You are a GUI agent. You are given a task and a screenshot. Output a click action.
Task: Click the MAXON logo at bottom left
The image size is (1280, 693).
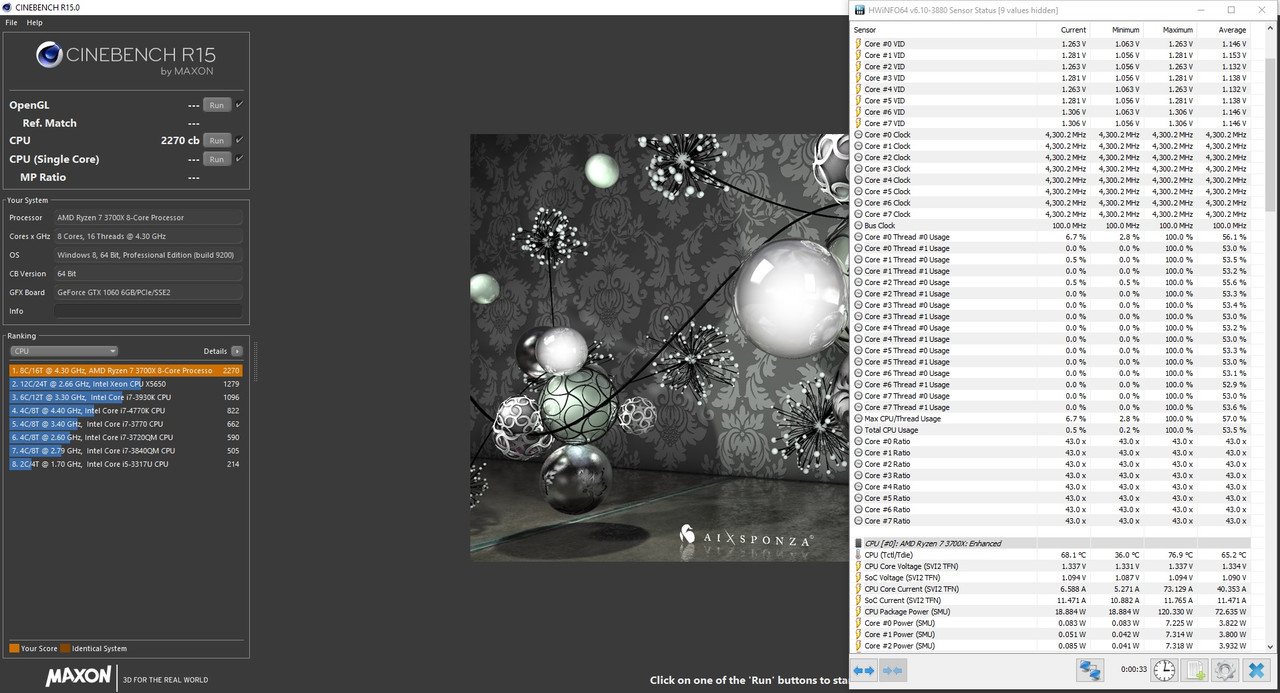[78, 677]
